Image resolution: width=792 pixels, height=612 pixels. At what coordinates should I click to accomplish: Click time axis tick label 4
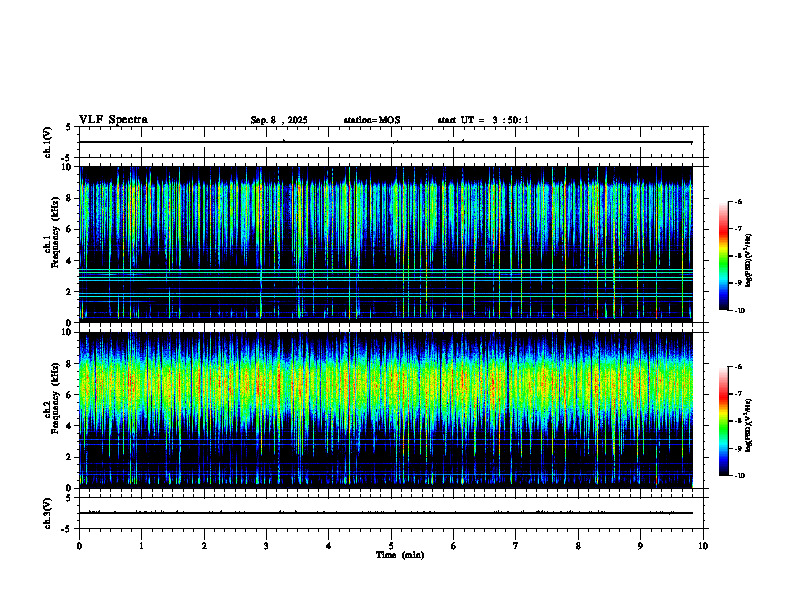[x=329, y=546]
